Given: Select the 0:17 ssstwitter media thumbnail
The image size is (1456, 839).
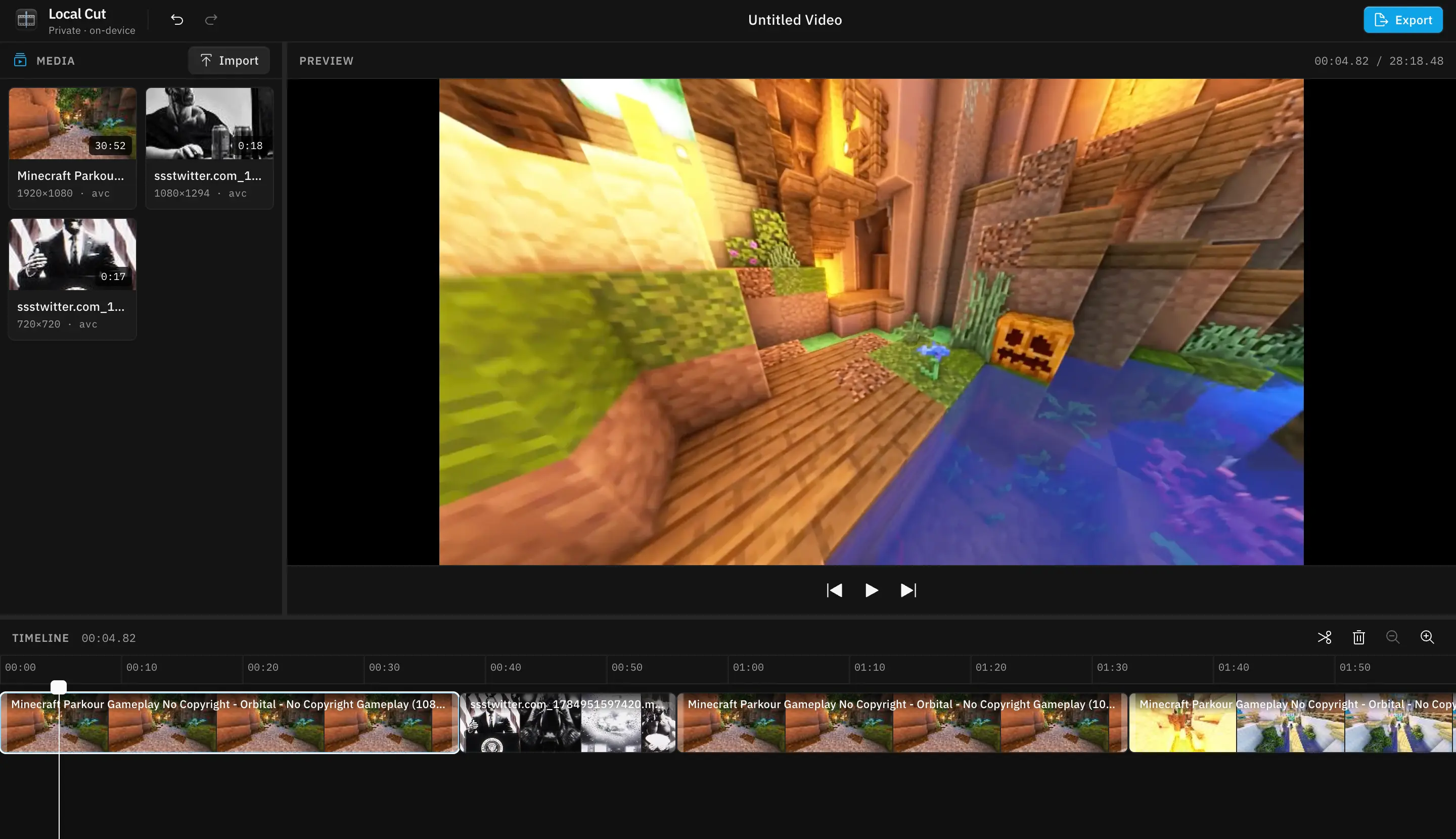Looking at the screenshot, I should point(73,254).
